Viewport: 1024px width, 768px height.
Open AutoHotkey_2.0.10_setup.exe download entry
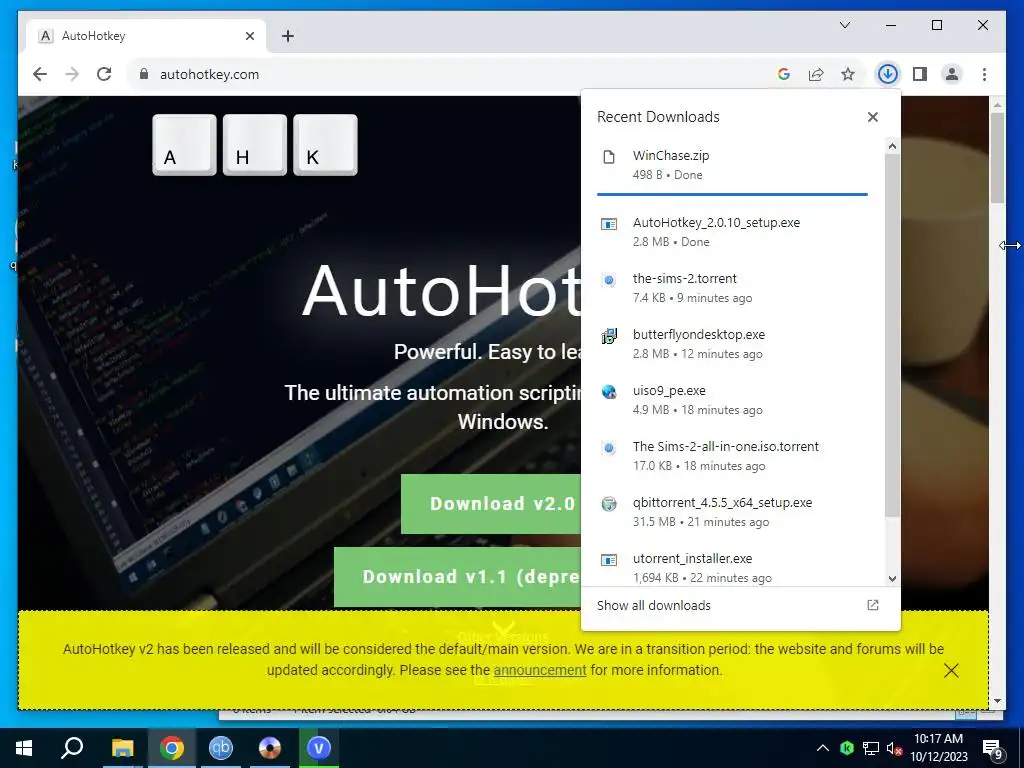click(732, 232)
